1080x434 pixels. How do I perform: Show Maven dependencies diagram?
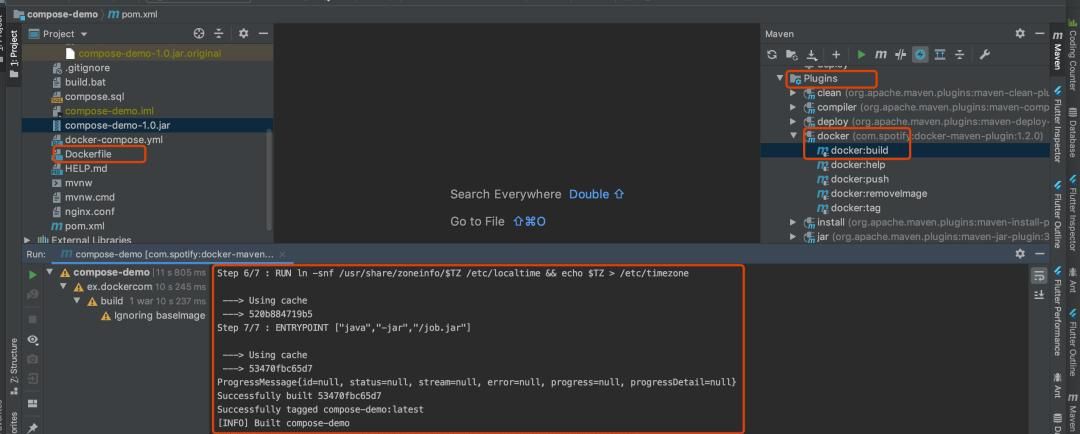(x=939, y=54)
